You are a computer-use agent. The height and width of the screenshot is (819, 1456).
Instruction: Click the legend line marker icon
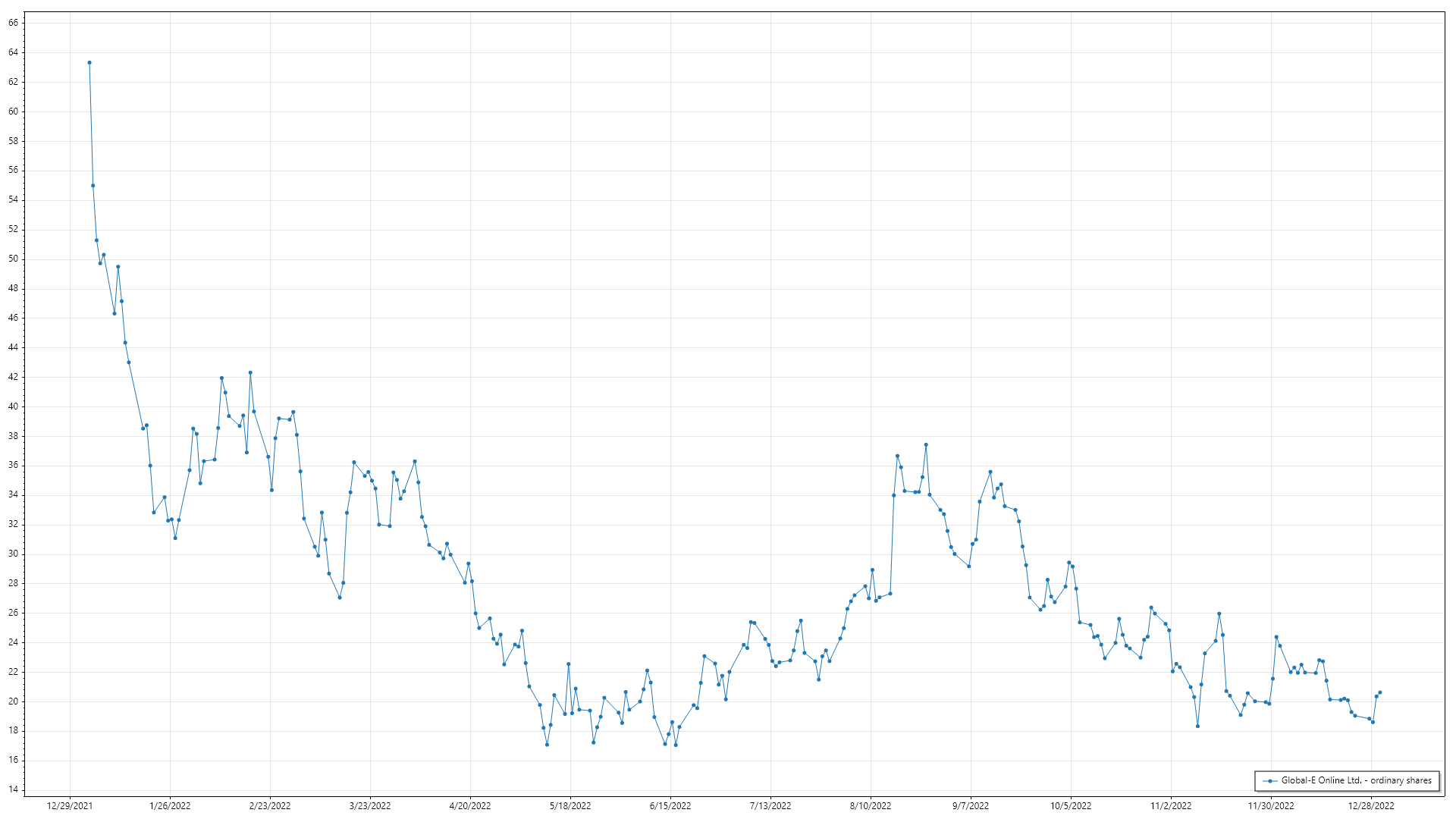1269,781
